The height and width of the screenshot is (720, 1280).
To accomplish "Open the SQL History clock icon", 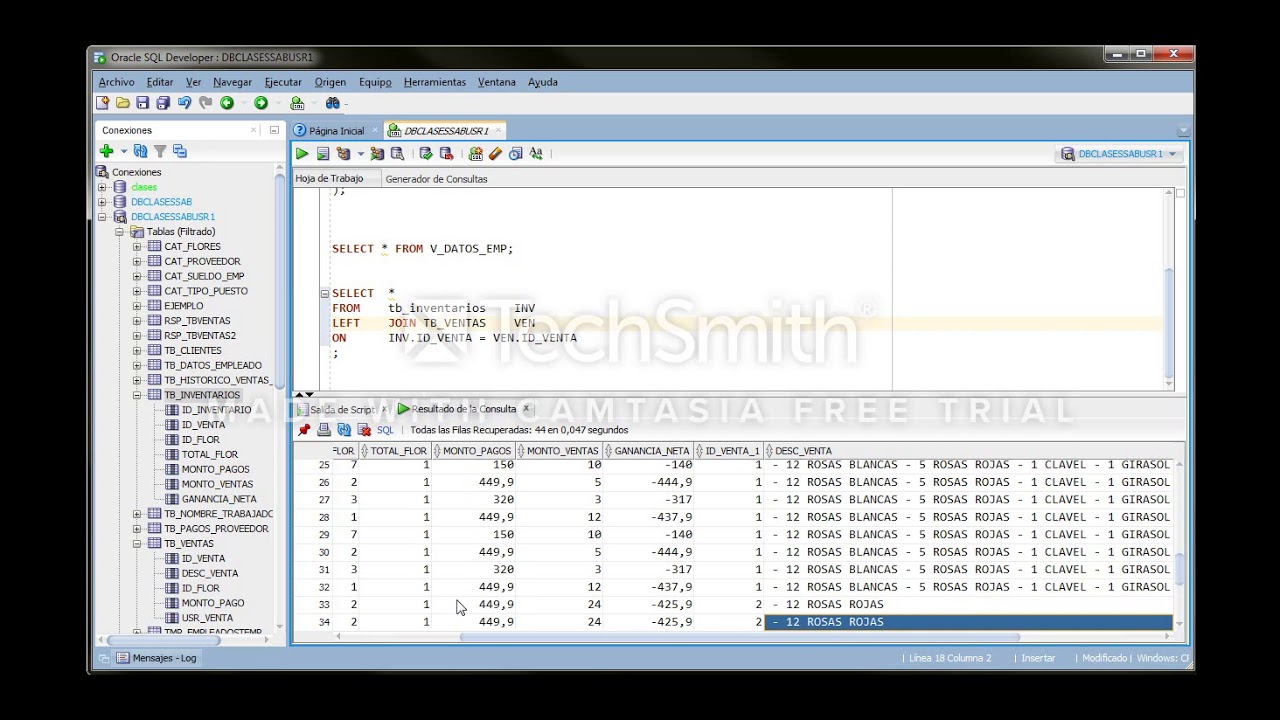I will click(x=516, y=154).
